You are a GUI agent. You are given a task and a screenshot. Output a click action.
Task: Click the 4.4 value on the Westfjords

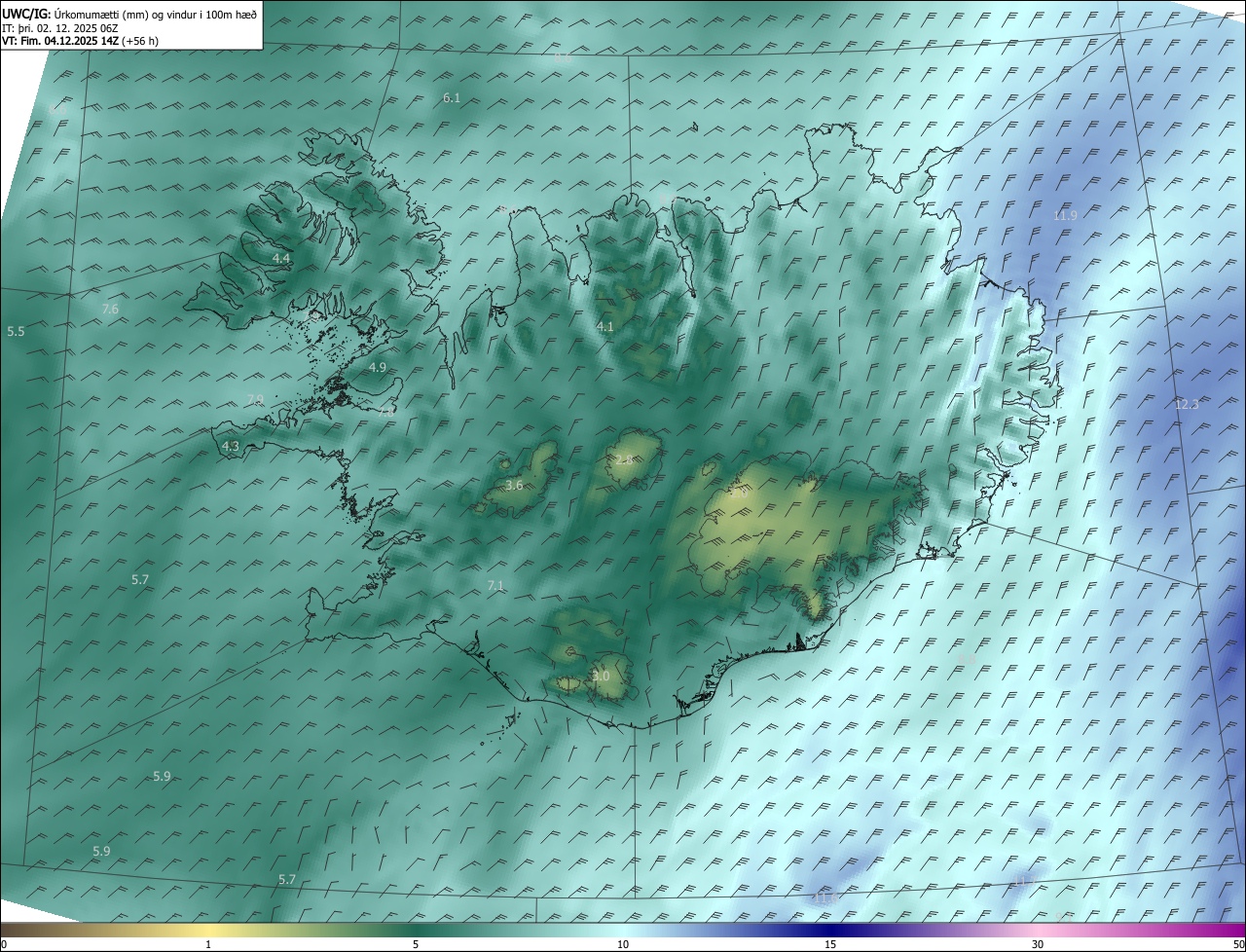click(x=281, y=258)
